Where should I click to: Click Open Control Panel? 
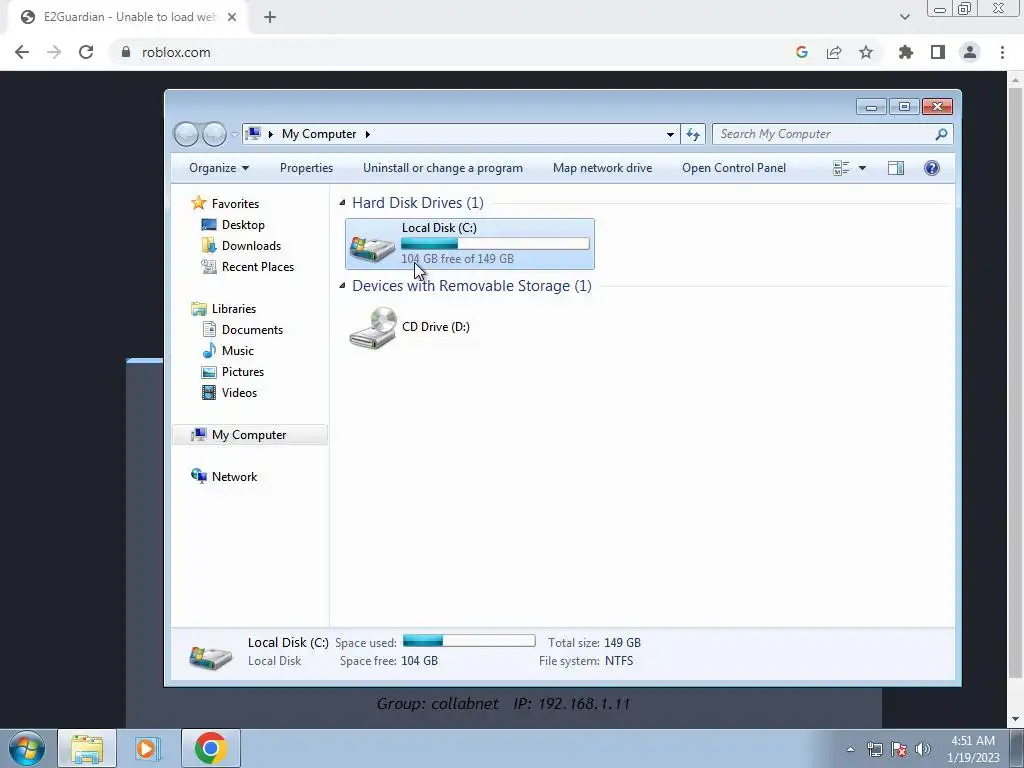coord(734,168)
